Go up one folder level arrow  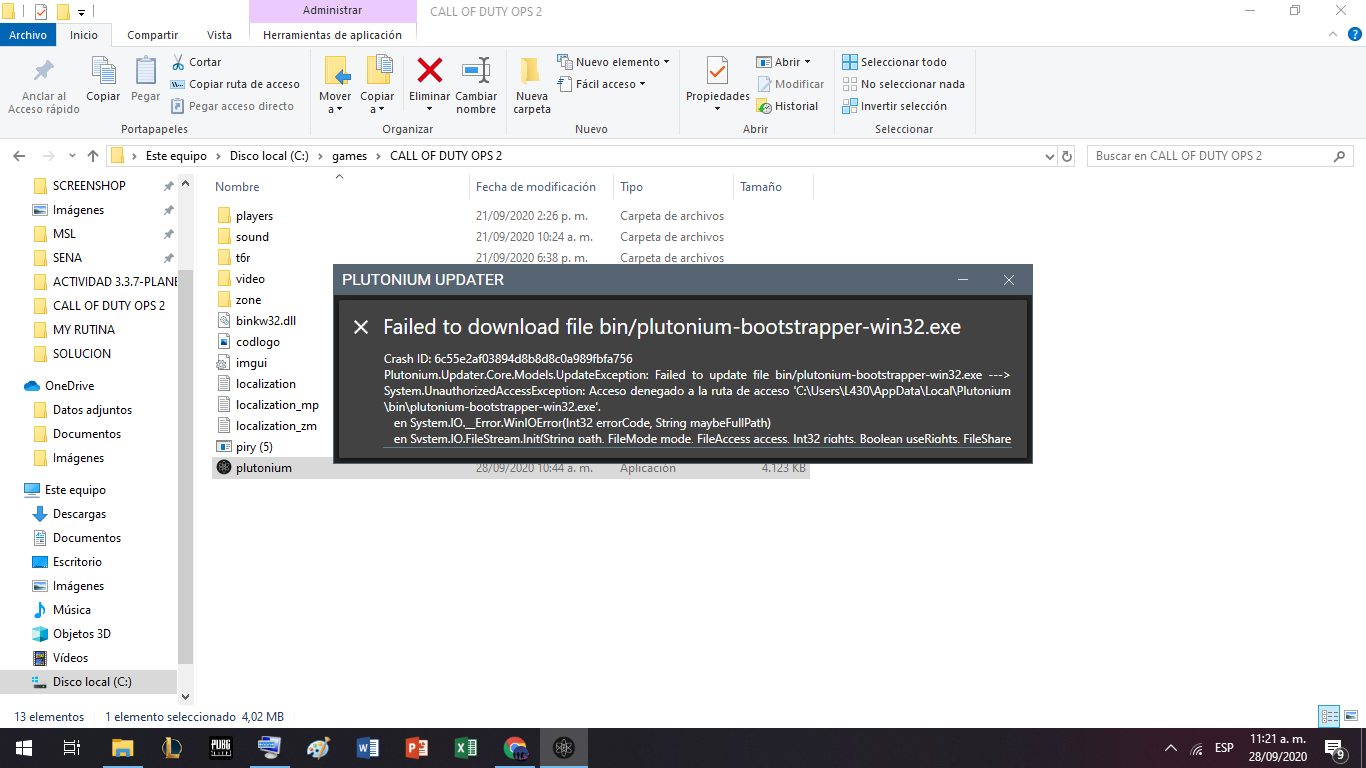[93, 156]
